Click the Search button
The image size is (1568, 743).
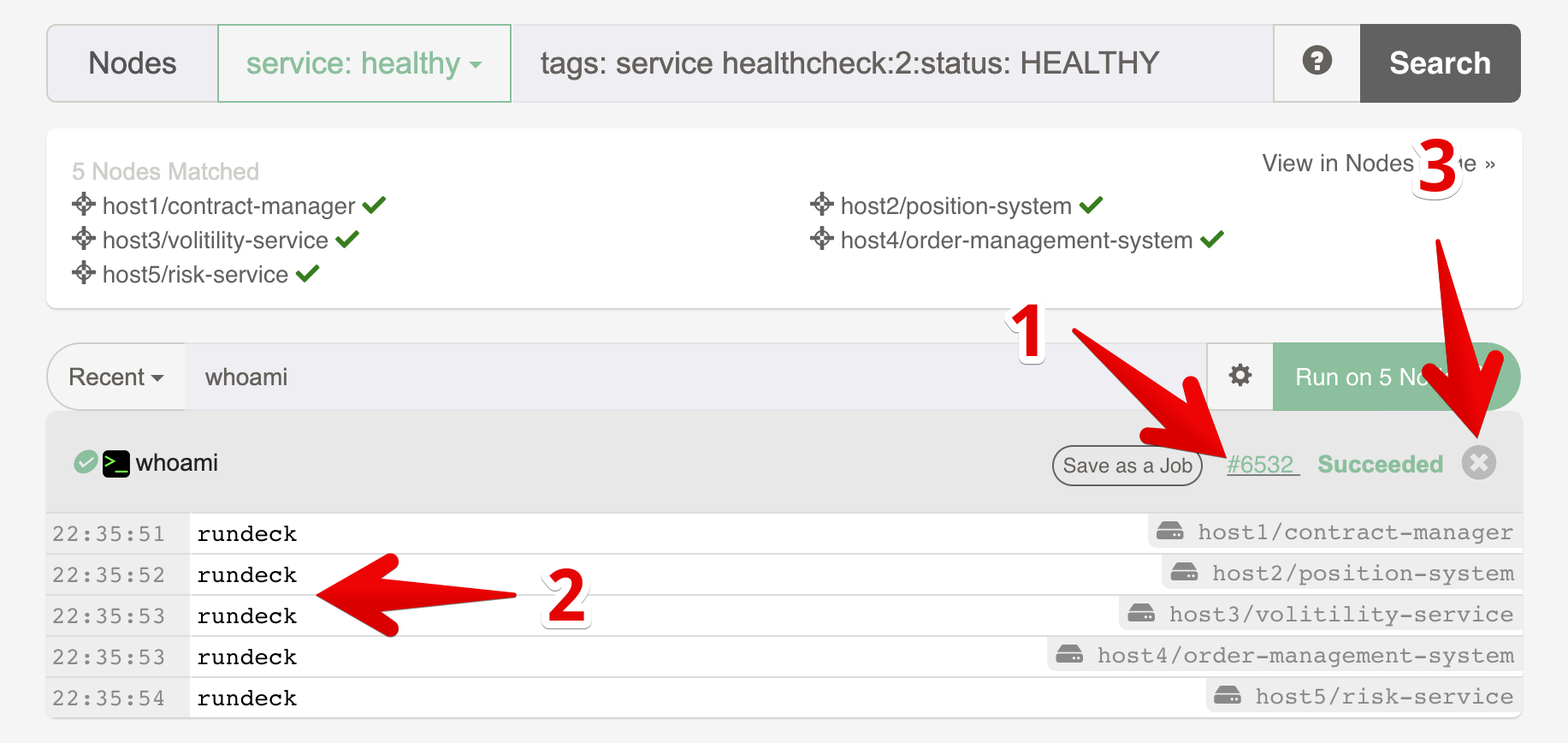(1441, 63)
